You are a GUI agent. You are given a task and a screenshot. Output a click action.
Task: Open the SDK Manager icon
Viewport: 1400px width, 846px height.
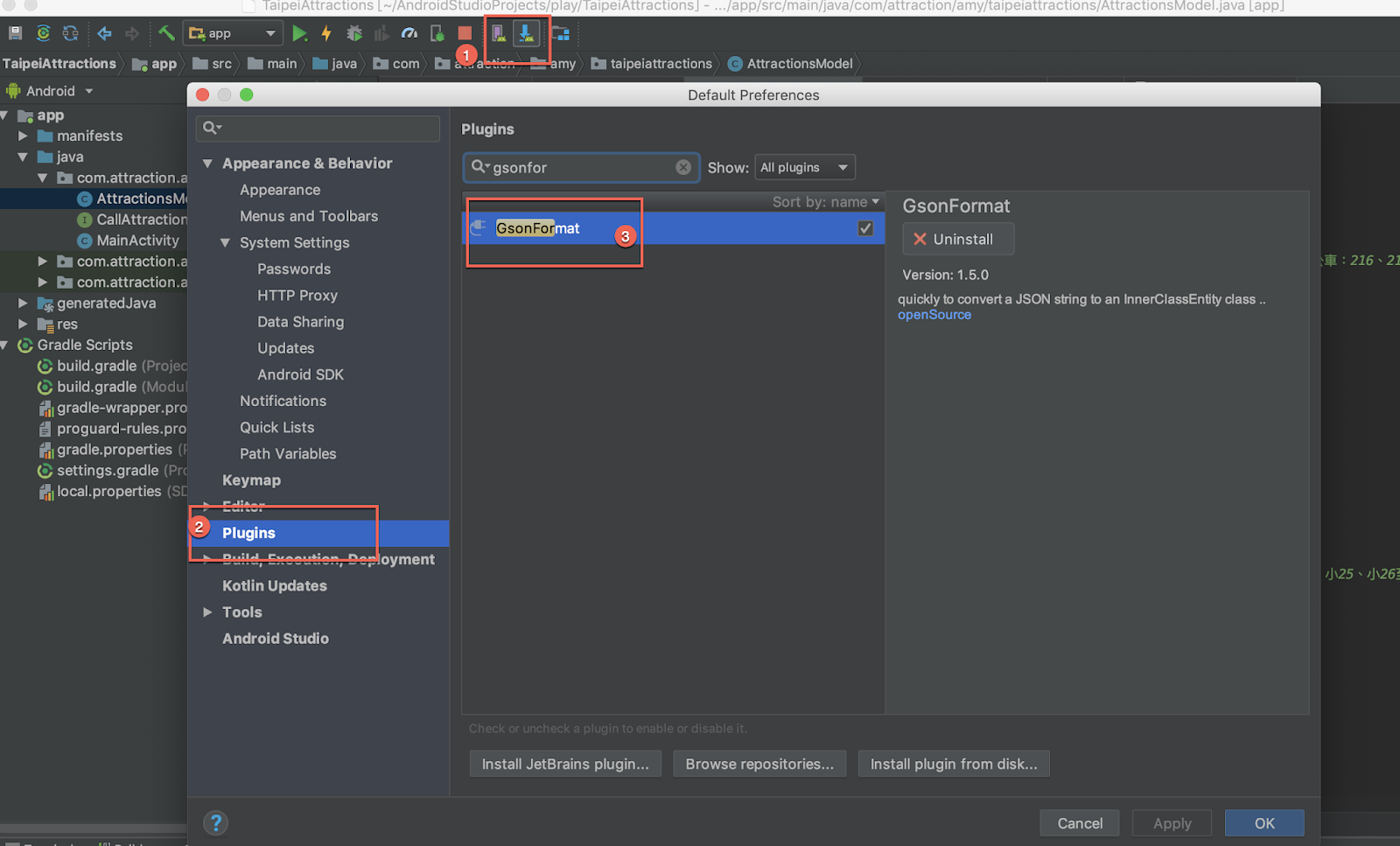[x=526, y=33]
